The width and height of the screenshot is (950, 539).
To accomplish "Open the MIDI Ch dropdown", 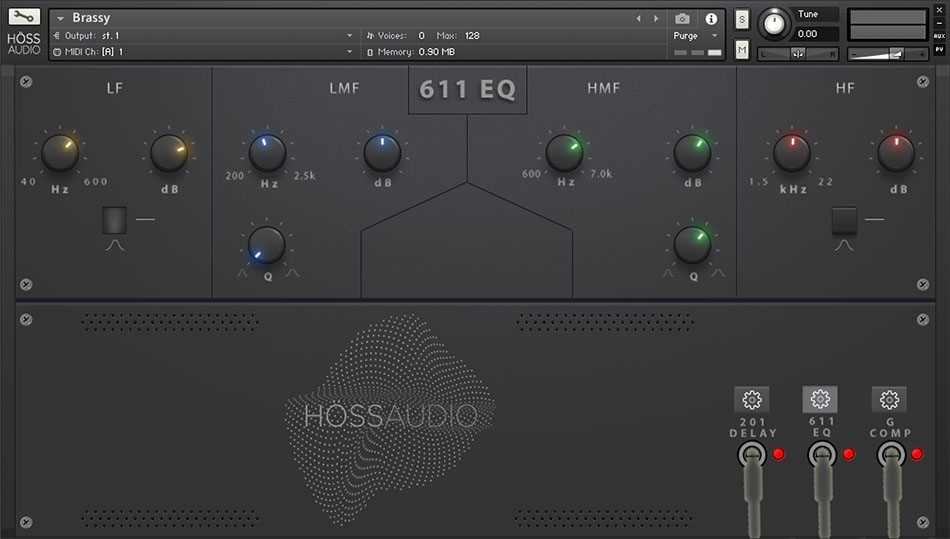I will click(204, 52).
